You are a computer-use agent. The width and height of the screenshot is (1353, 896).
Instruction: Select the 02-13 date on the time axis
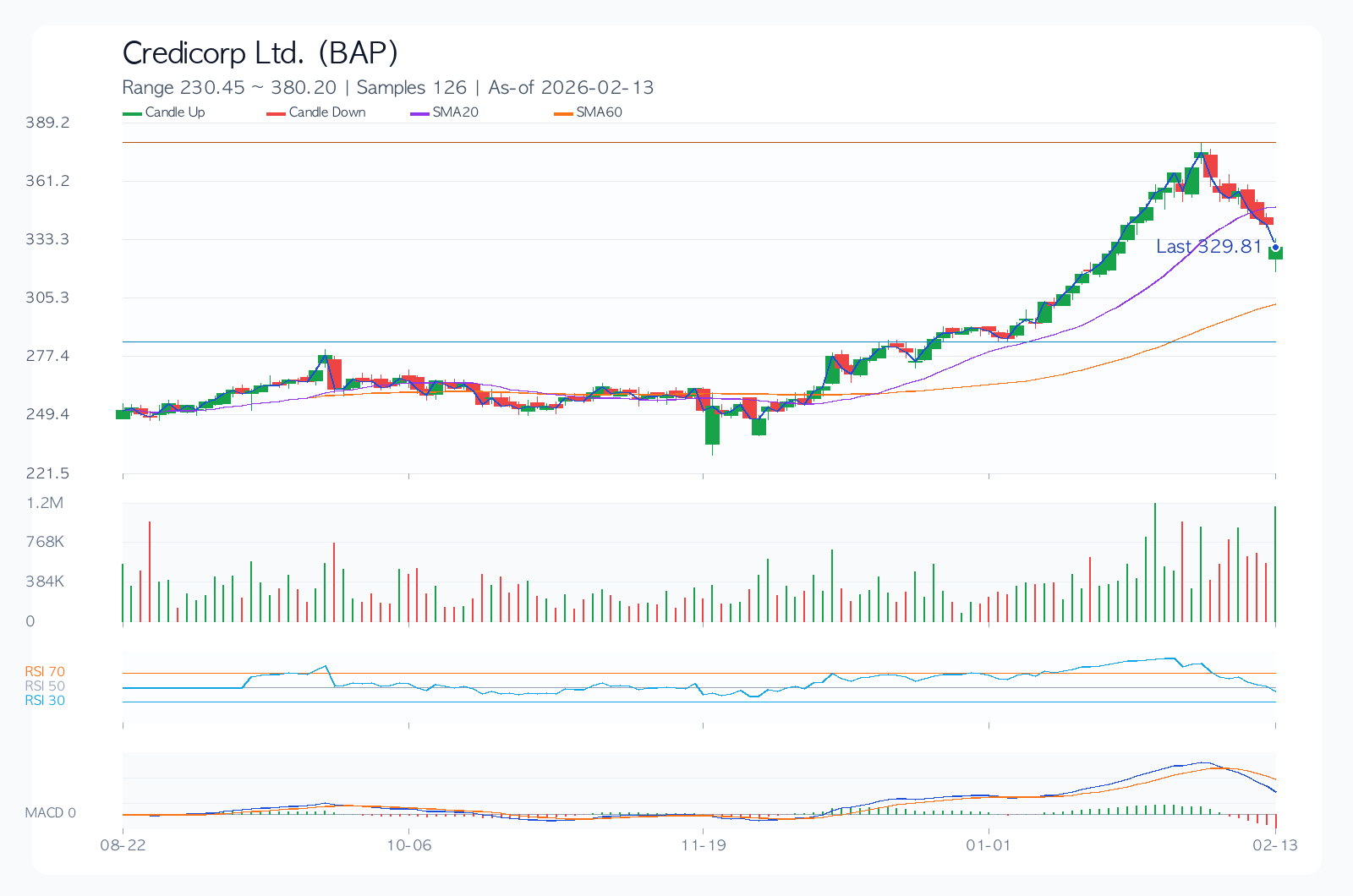tap(1275, 845)
